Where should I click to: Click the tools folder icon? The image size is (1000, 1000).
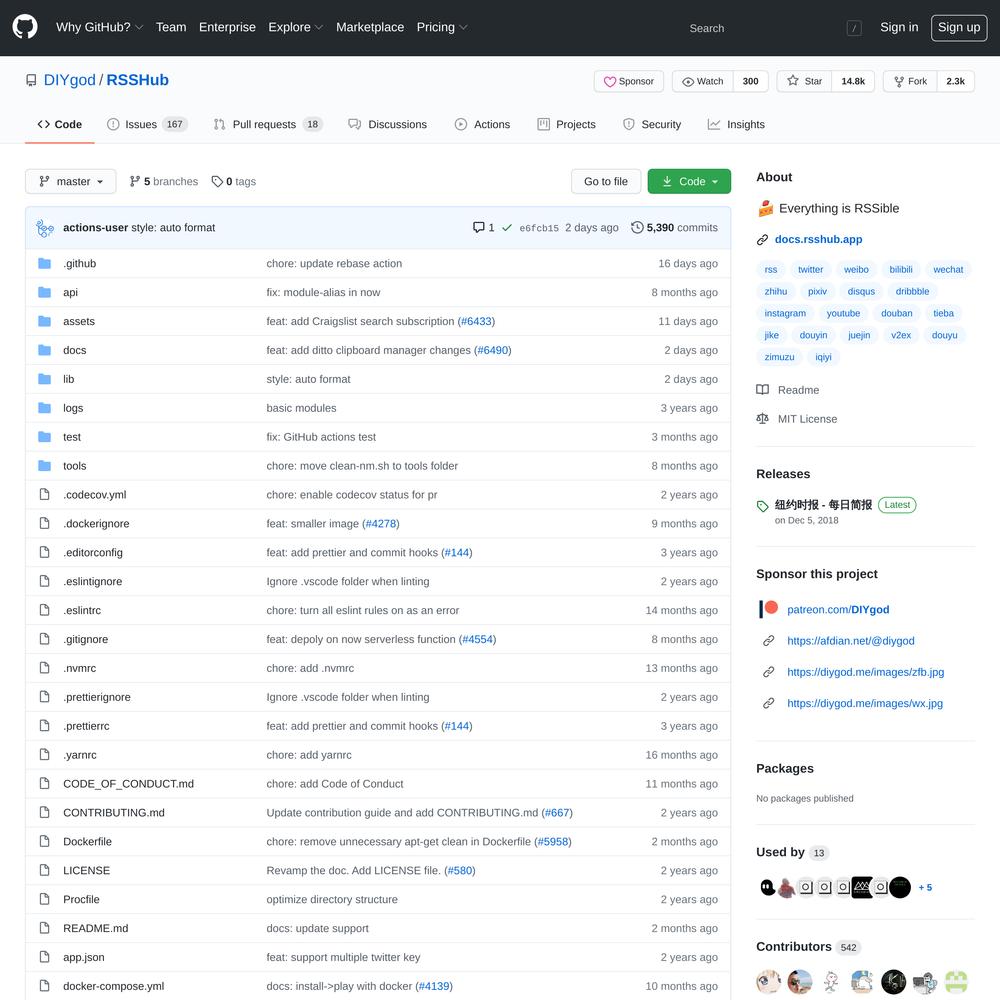pos(45,466)
